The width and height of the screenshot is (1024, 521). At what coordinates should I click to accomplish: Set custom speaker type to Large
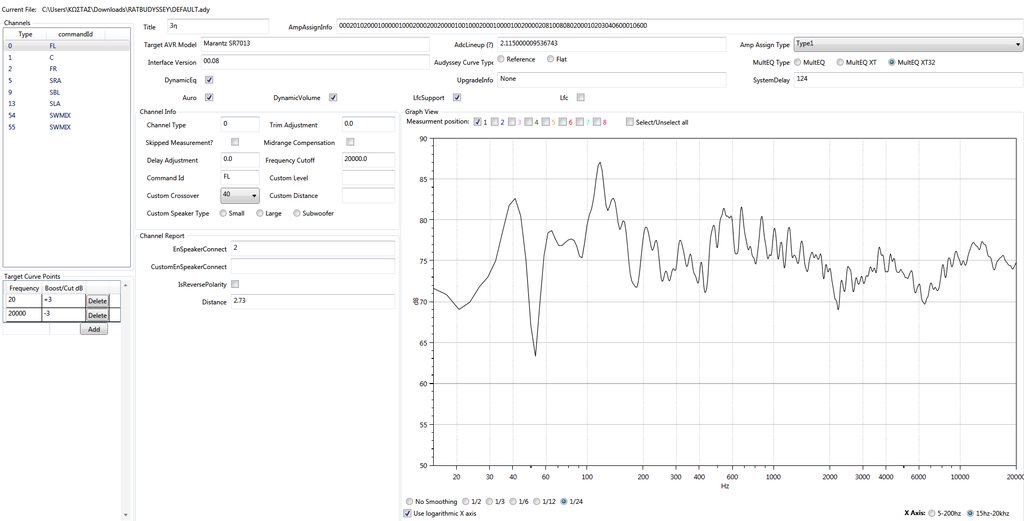[x=260, y=213]
